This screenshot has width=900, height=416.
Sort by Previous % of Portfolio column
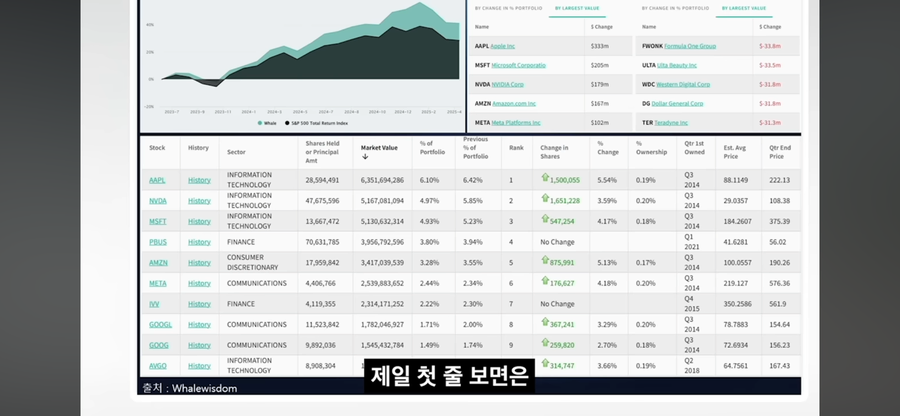point(476,148)
